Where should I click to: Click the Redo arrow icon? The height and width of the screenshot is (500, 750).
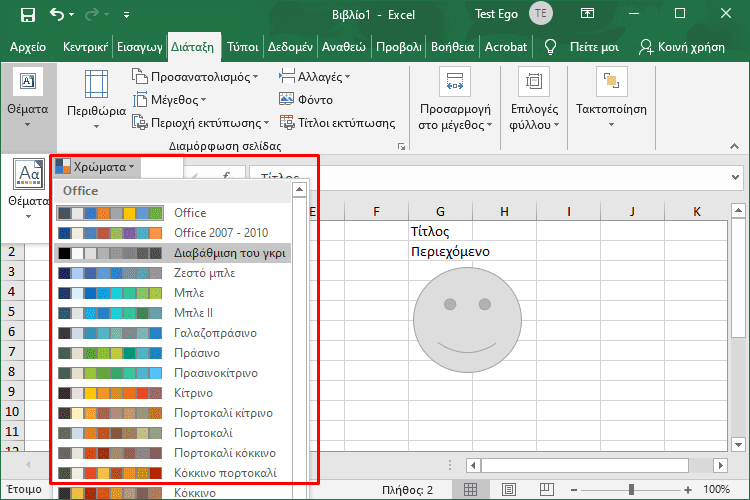[91, 14]
